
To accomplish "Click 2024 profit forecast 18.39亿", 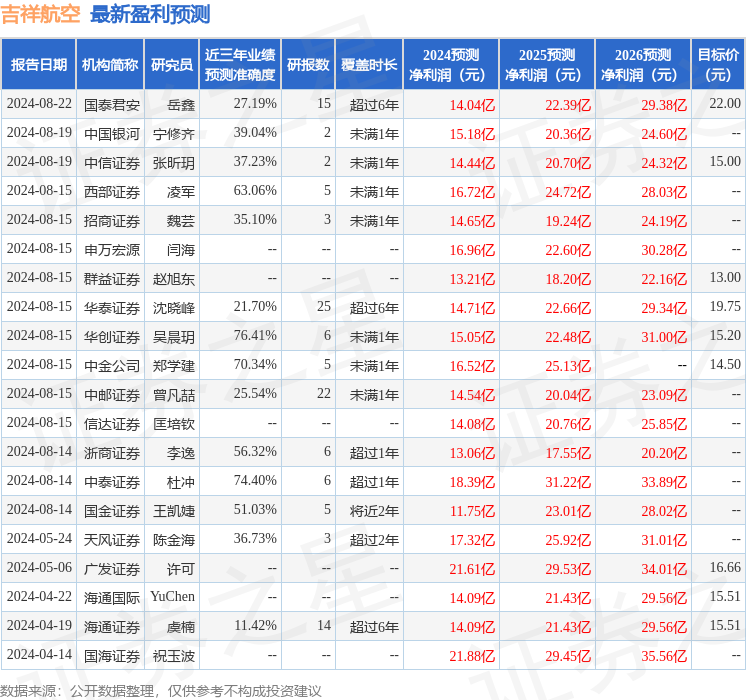I will pyautogui.click(x=472, y=482).
